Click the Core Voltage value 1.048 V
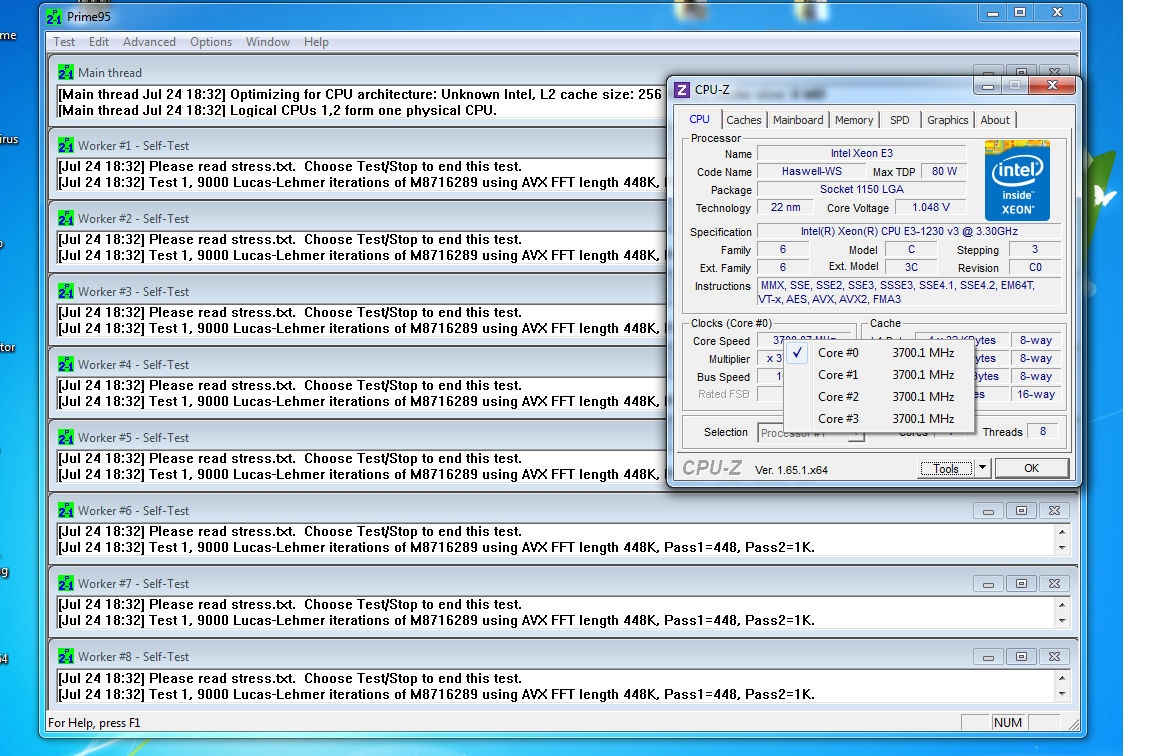The image size is (1152, 756). tap(931, 207)
